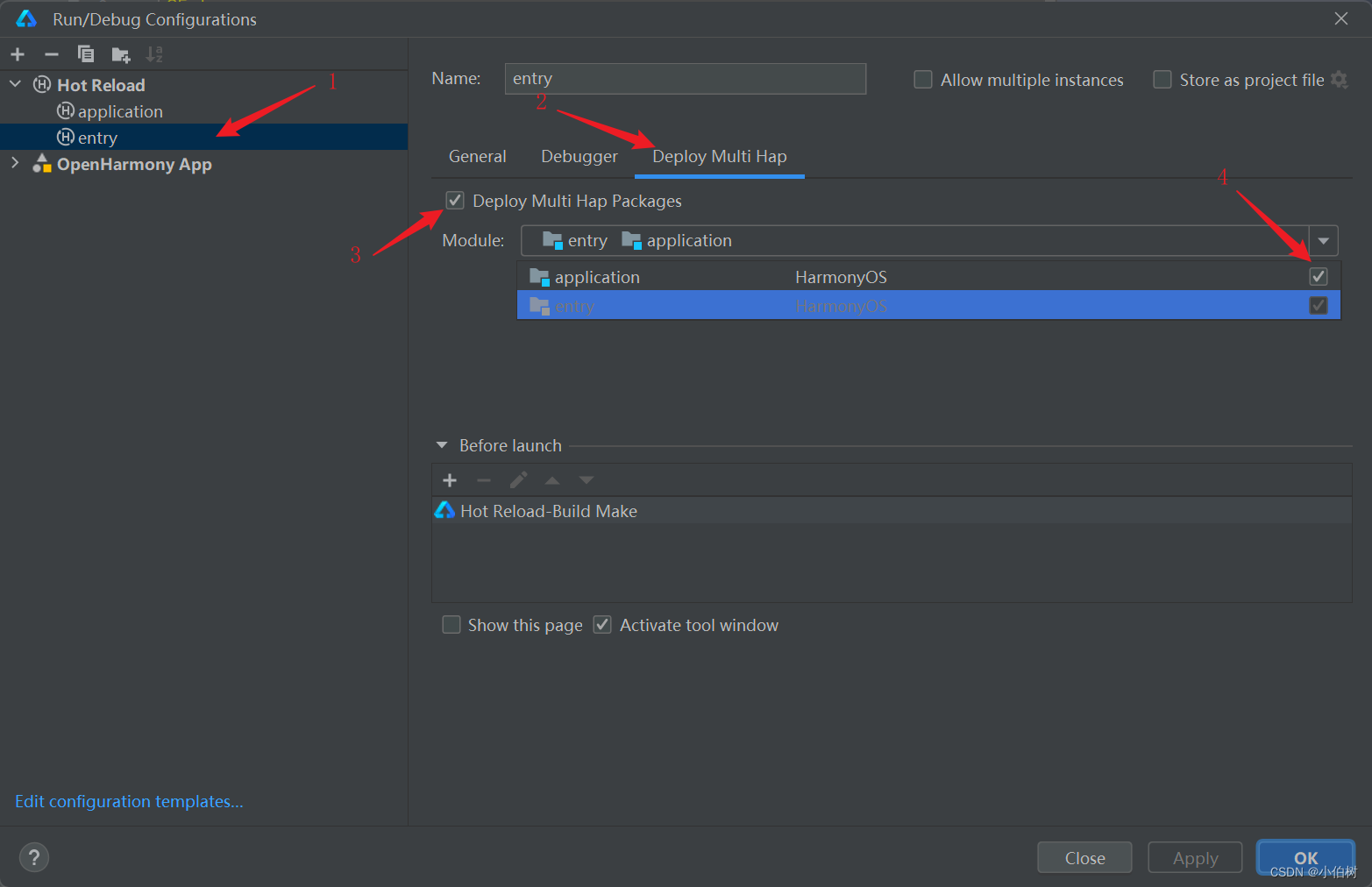The width and height of the screenshot is (1372, 887).
Task: Copy the selected configuration
Action: pos(86,54)
